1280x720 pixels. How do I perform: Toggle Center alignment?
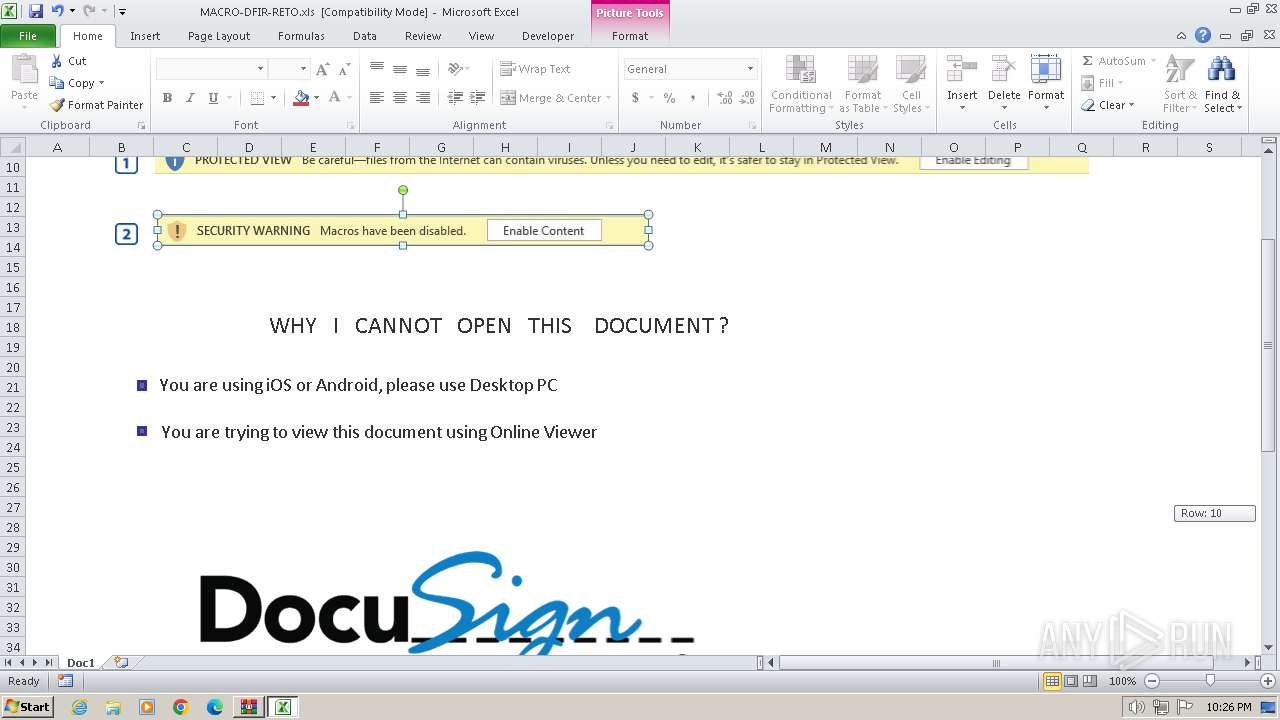(x=400, y=98)
